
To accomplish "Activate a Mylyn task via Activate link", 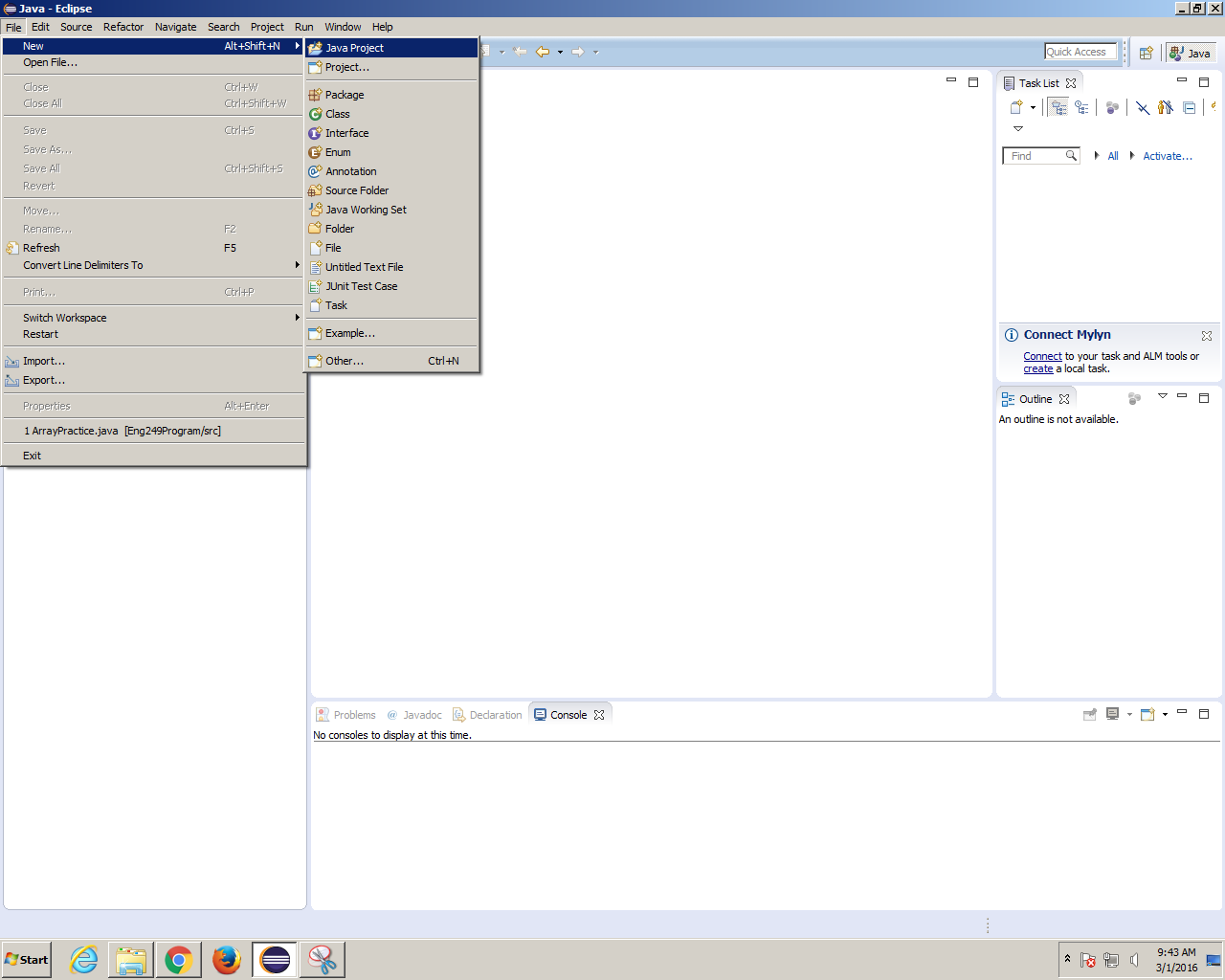I will coord(1167,155).
